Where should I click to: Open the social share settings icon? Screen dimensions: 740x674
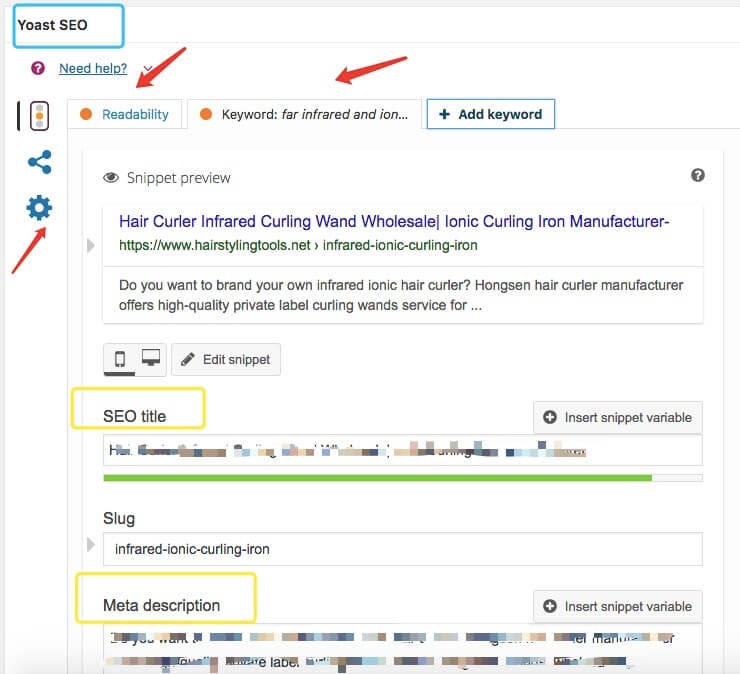tap(40, 162)
